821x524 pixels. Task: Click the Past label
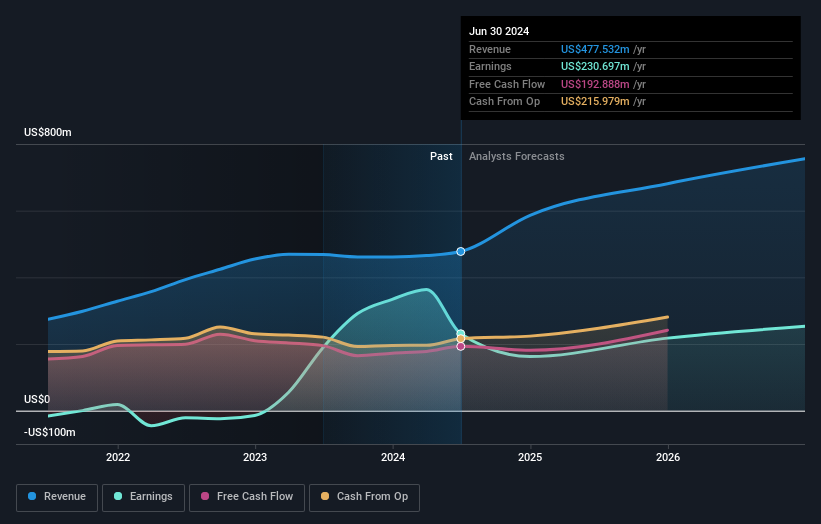(441, 157)
